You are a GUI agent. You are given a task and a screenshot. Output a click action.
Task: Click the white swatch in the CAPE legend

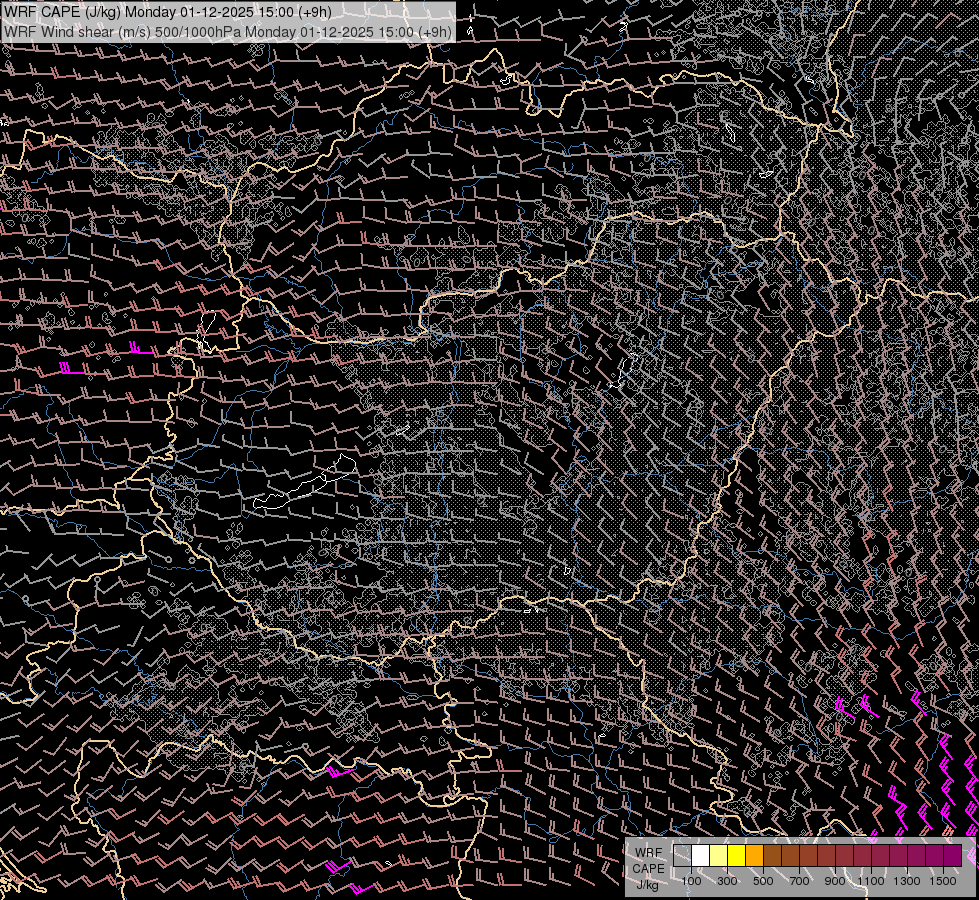pos(701,855)
